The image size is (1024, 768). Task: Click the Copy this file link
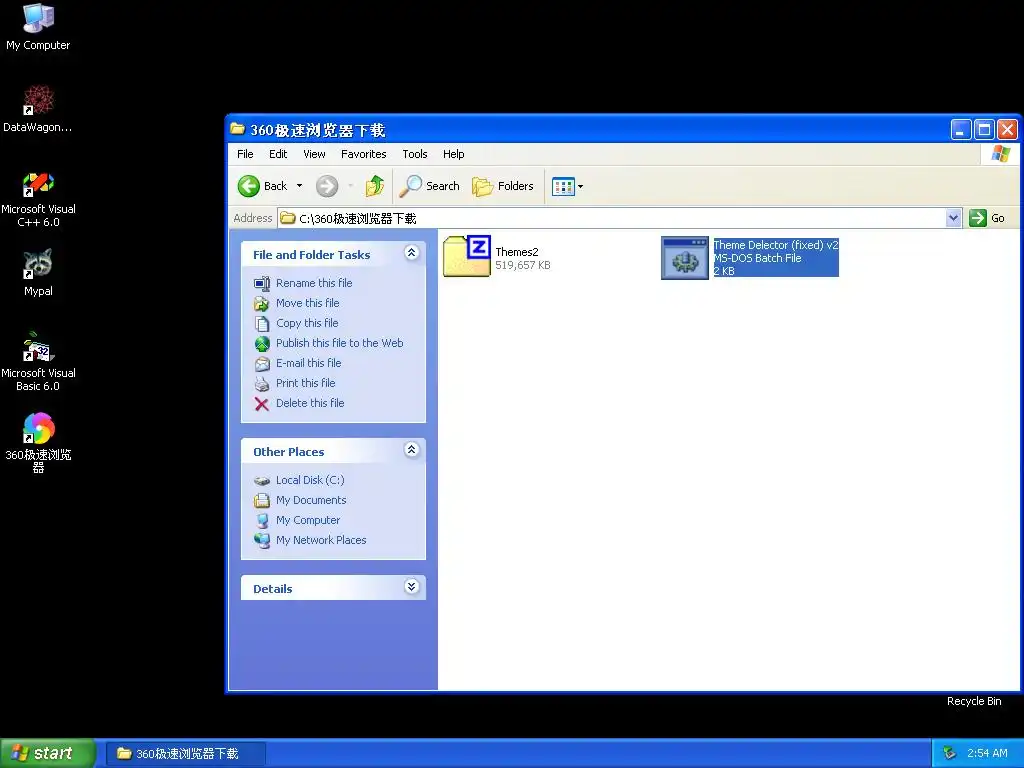pyautogui.click(x=307, y=323)
